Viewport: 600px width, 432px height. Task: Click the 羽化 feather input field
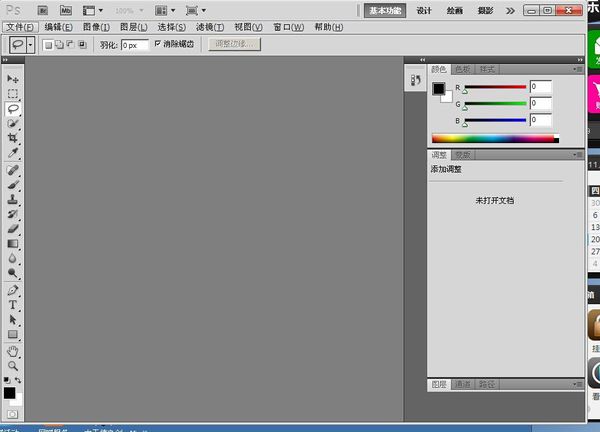tap(134, 45)
